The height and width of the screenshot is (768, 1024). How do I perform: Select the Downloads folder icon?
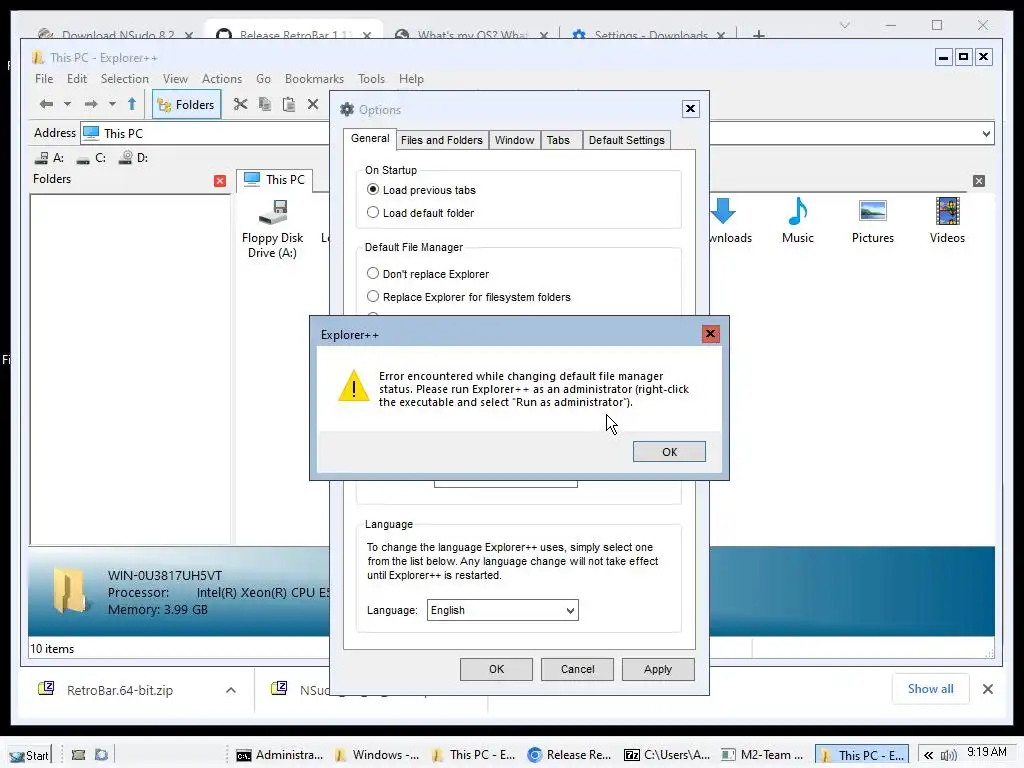tap(730, 221)
